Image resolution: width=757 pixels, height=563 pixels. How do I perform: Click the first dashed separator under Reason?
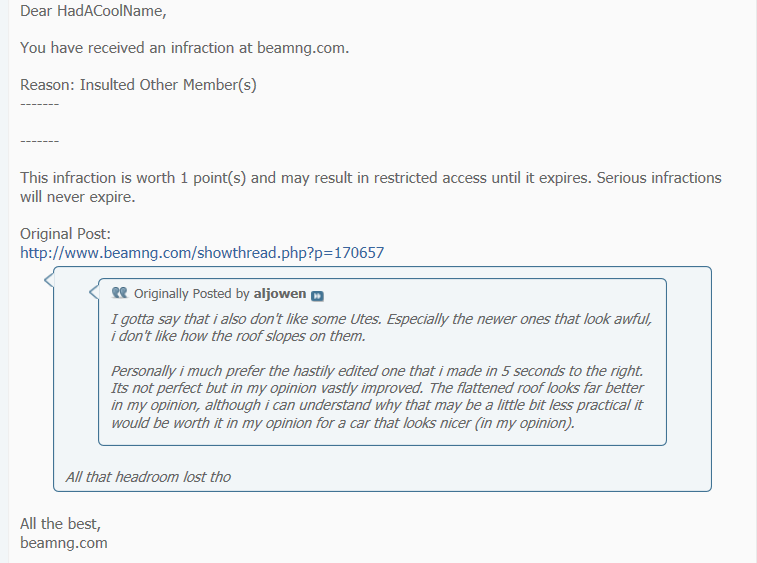click(x=40, y=104)
